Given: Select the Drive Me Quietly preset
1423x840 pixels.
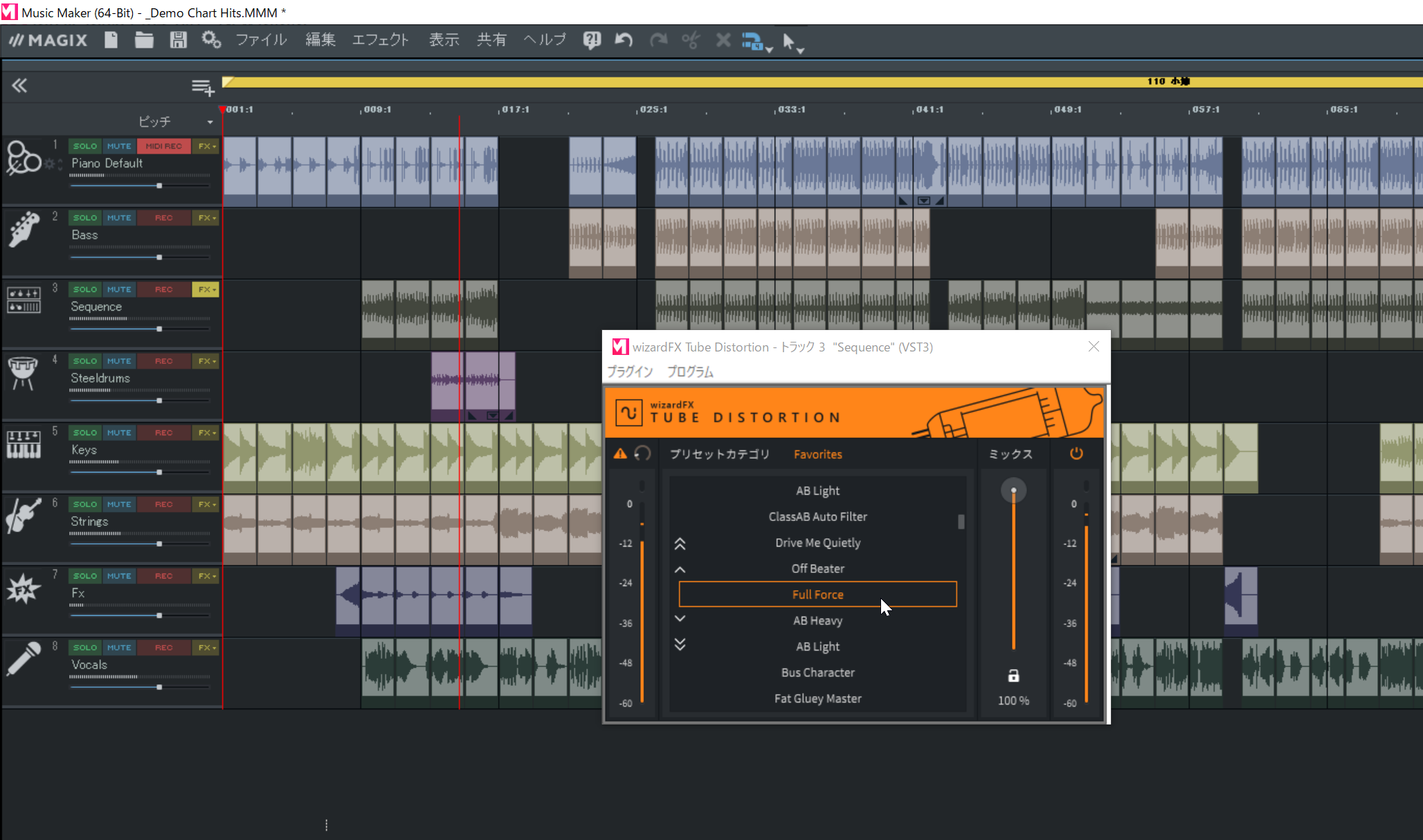Looking at the screenshot, I should pos(817,542).
